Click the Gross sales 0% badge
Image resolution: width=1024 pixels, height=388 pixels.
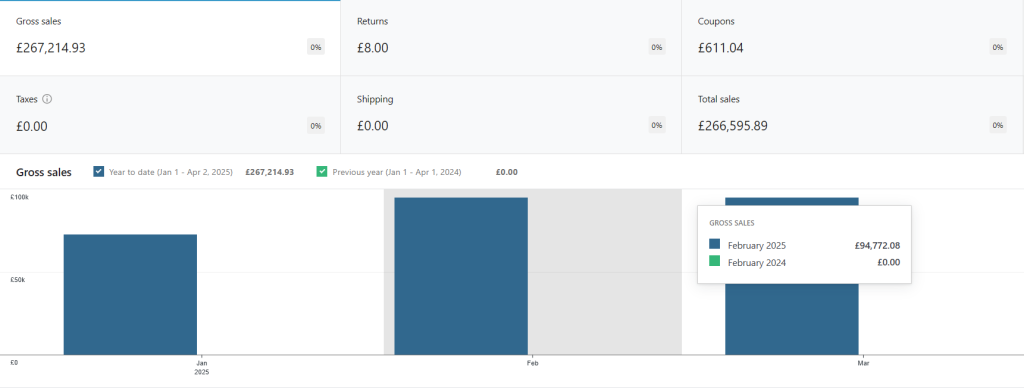click(x=316, y=47)
